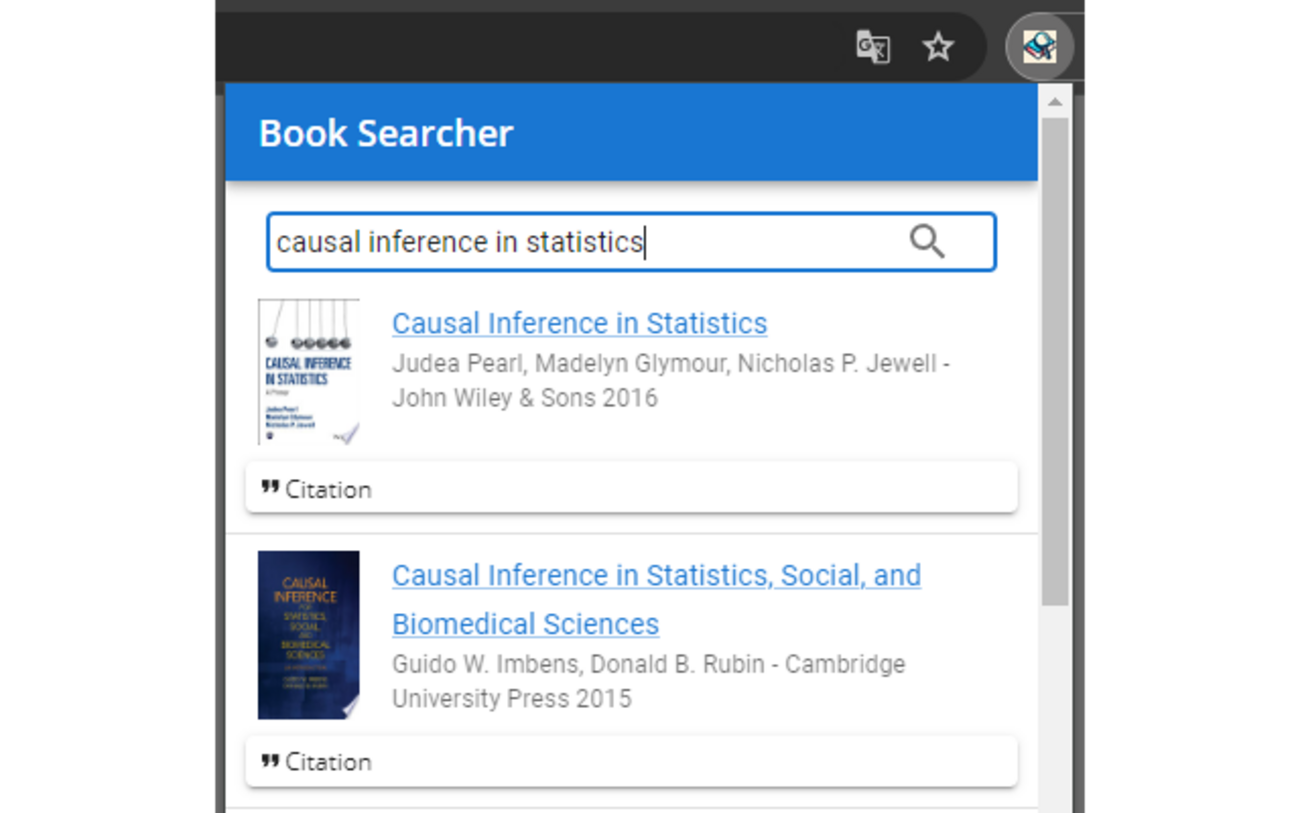Click the "Book Searcher" header title
The width and height of the screenshot is (1300, 813).
pos(386,133)
